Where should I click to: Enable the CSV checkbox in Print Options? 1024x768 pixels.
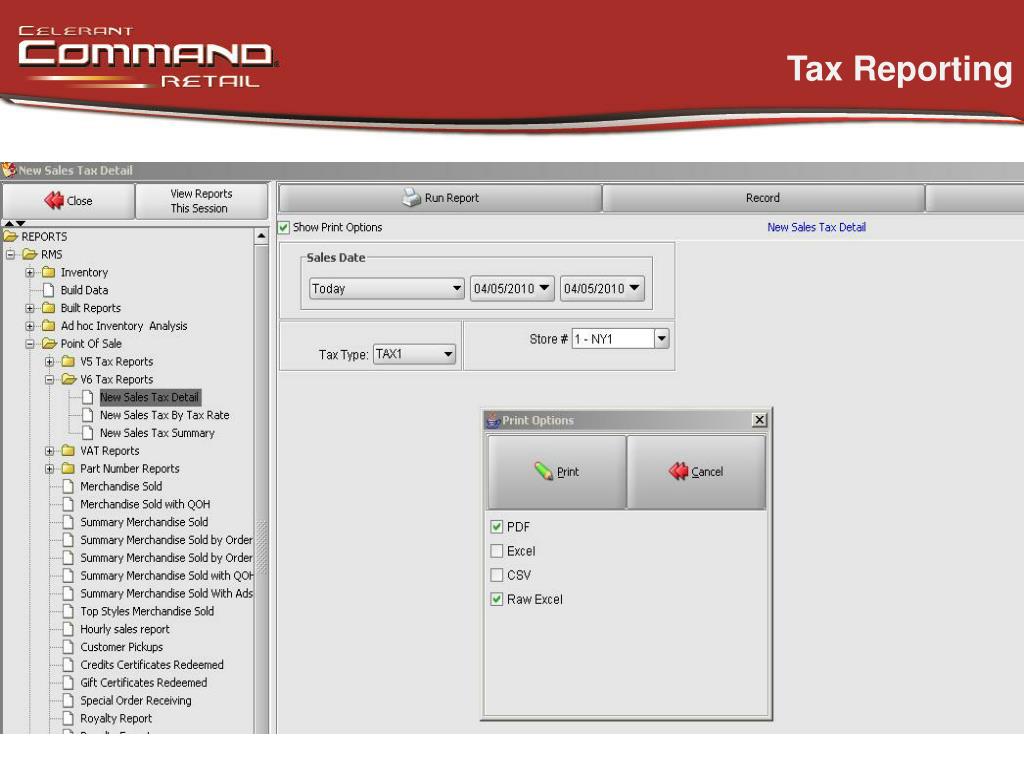496,575
